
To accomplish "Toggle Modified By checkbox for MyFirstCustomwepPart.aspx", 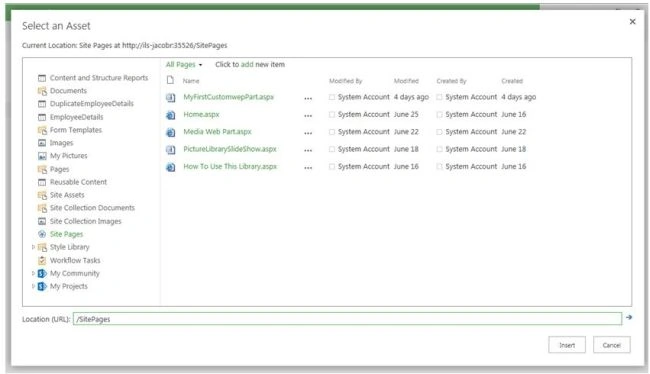I will [x=332, y=97].
